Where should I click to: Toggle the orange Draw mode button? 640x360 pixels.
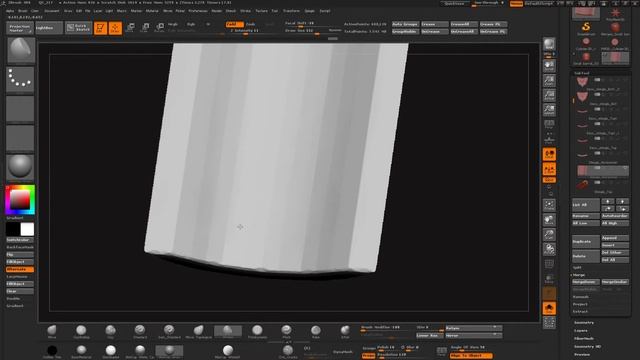(x=115, y=28)
